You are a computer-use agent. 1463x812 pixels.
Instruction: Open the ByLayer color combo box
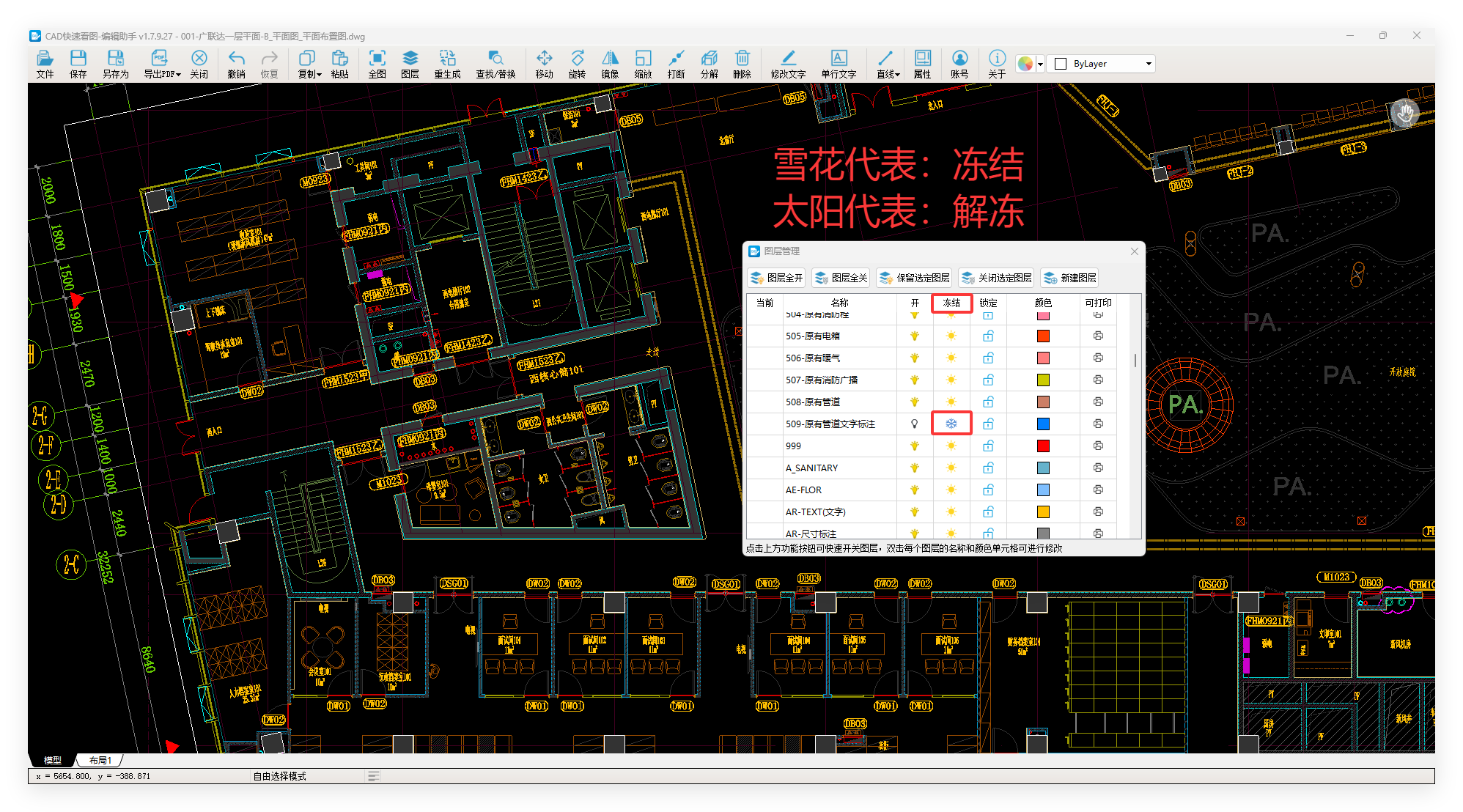(1101, 64)
